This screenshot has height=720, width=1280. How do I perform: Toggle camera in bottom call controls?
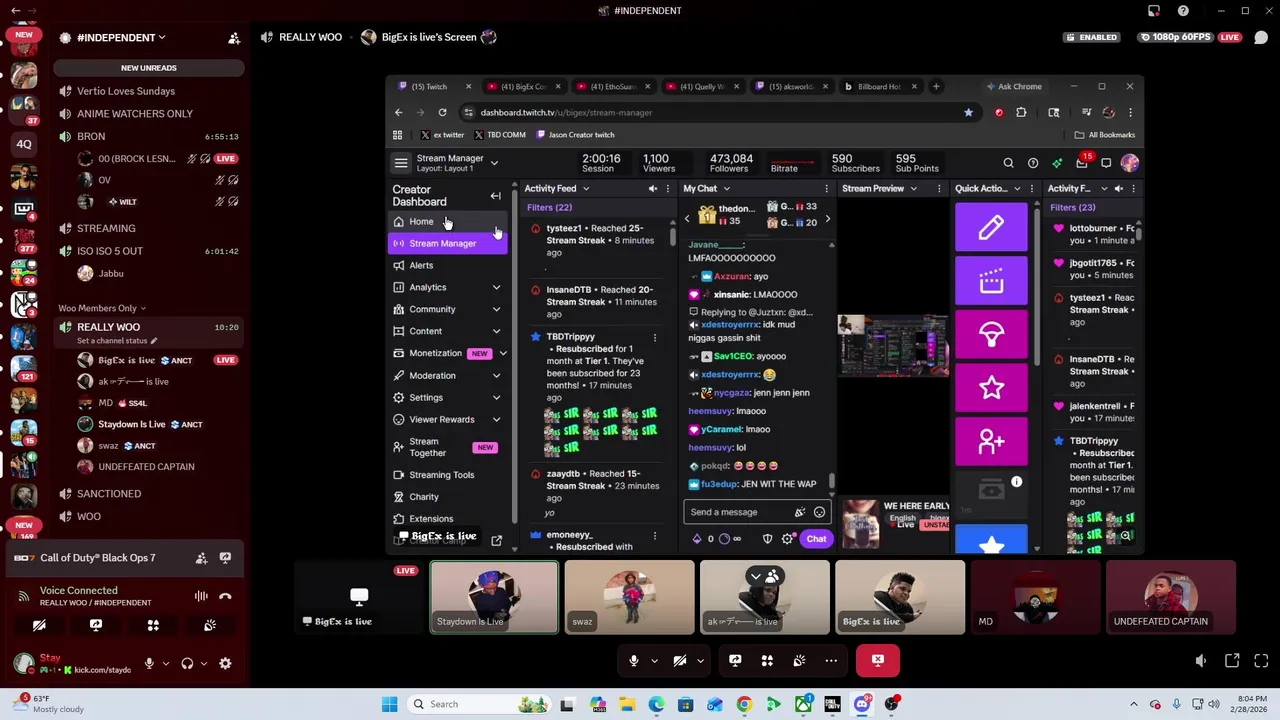pyautogui.click(x=680, y=660)
